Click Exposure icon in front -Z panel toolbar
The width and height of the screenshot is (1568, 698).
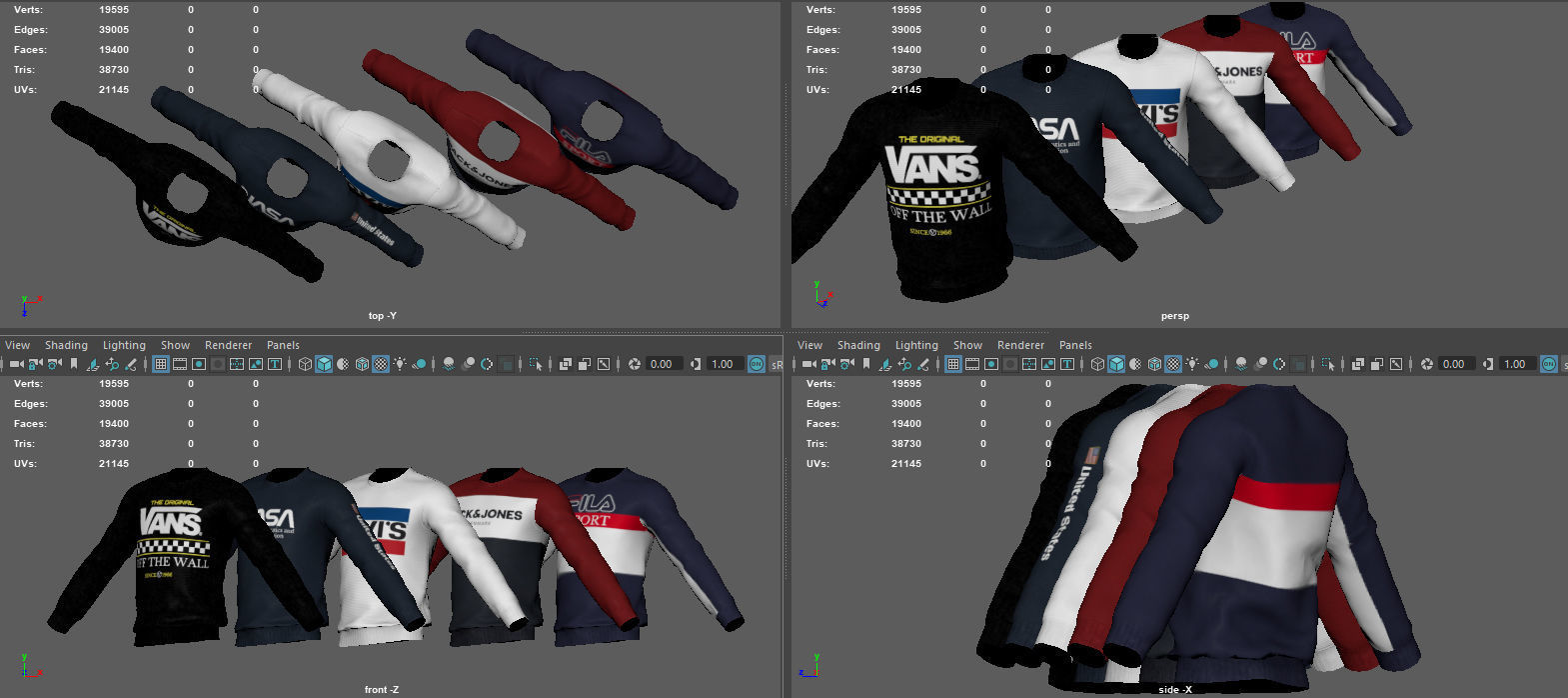coord(634,364)
